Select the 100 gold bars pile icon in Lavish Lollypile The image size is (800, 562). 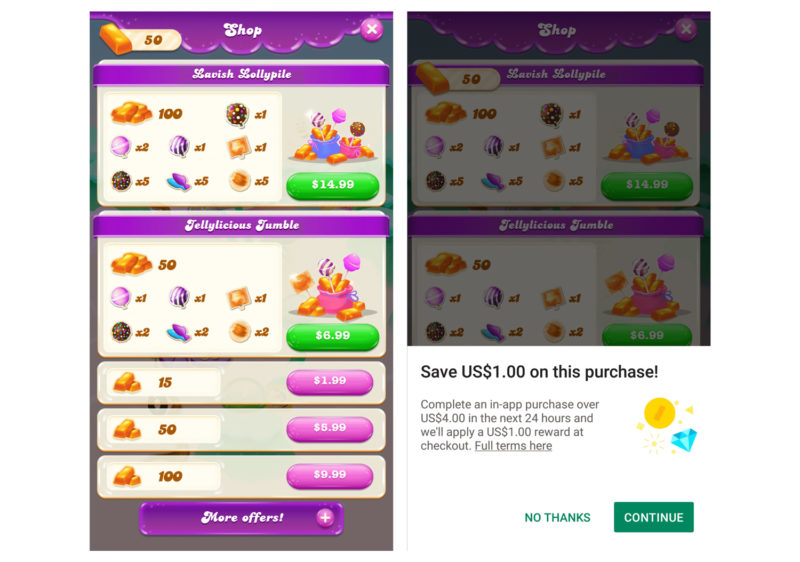pos(131,113)
